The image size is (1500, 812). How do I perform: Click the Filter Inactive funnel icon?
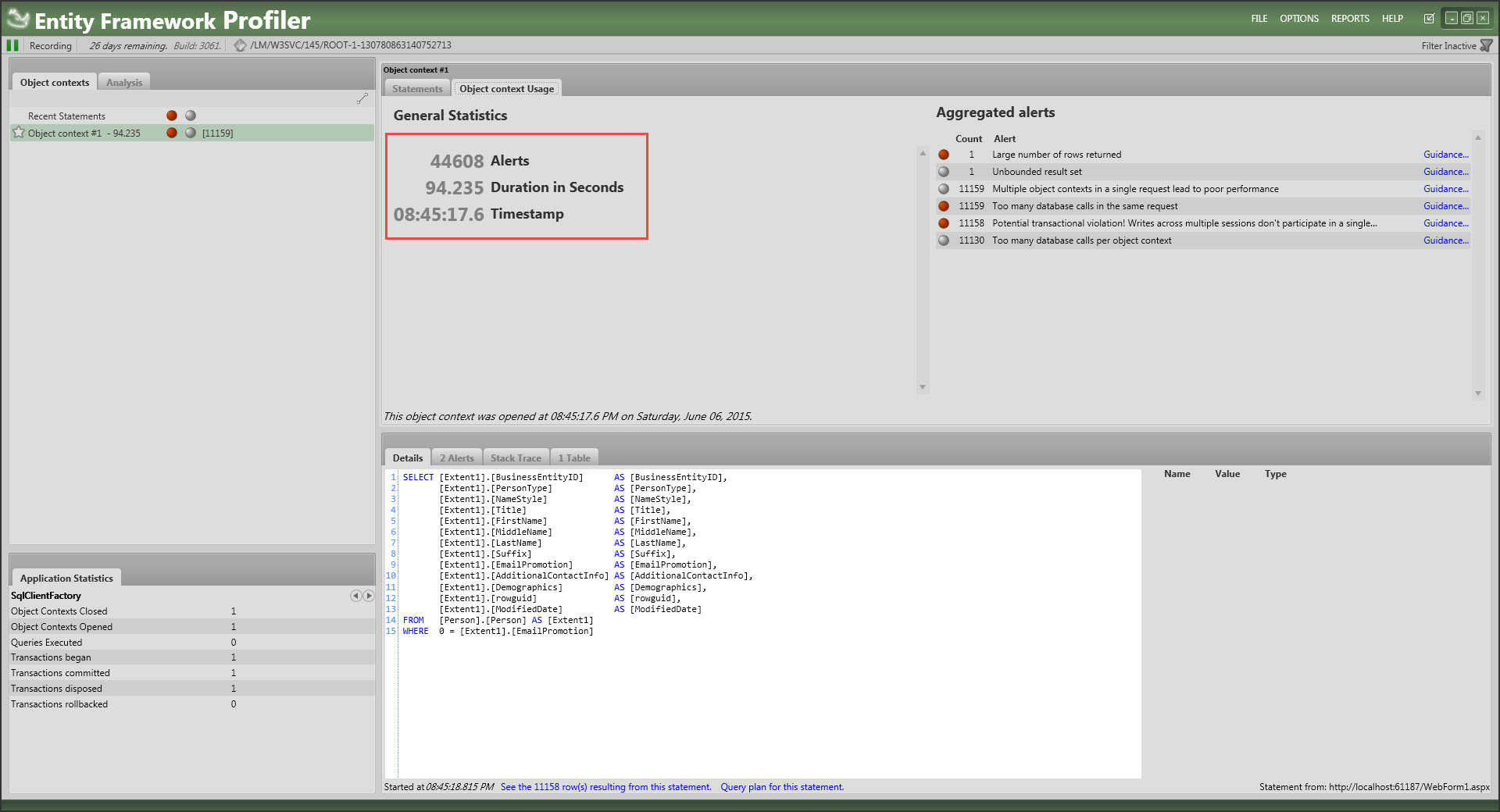pos(1486,46)
